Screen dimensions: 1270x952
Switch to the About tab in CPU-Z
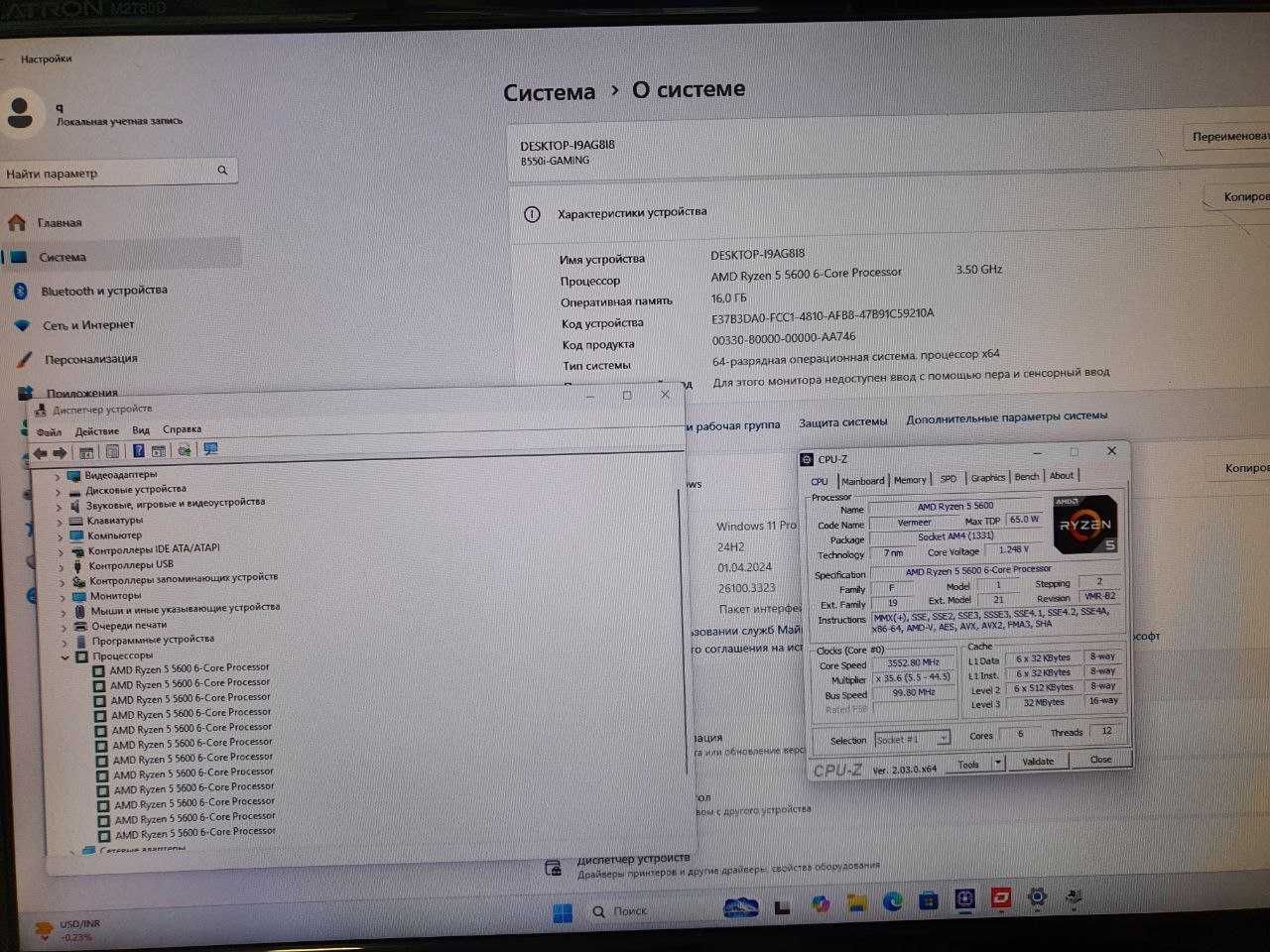pos(1062,476)
